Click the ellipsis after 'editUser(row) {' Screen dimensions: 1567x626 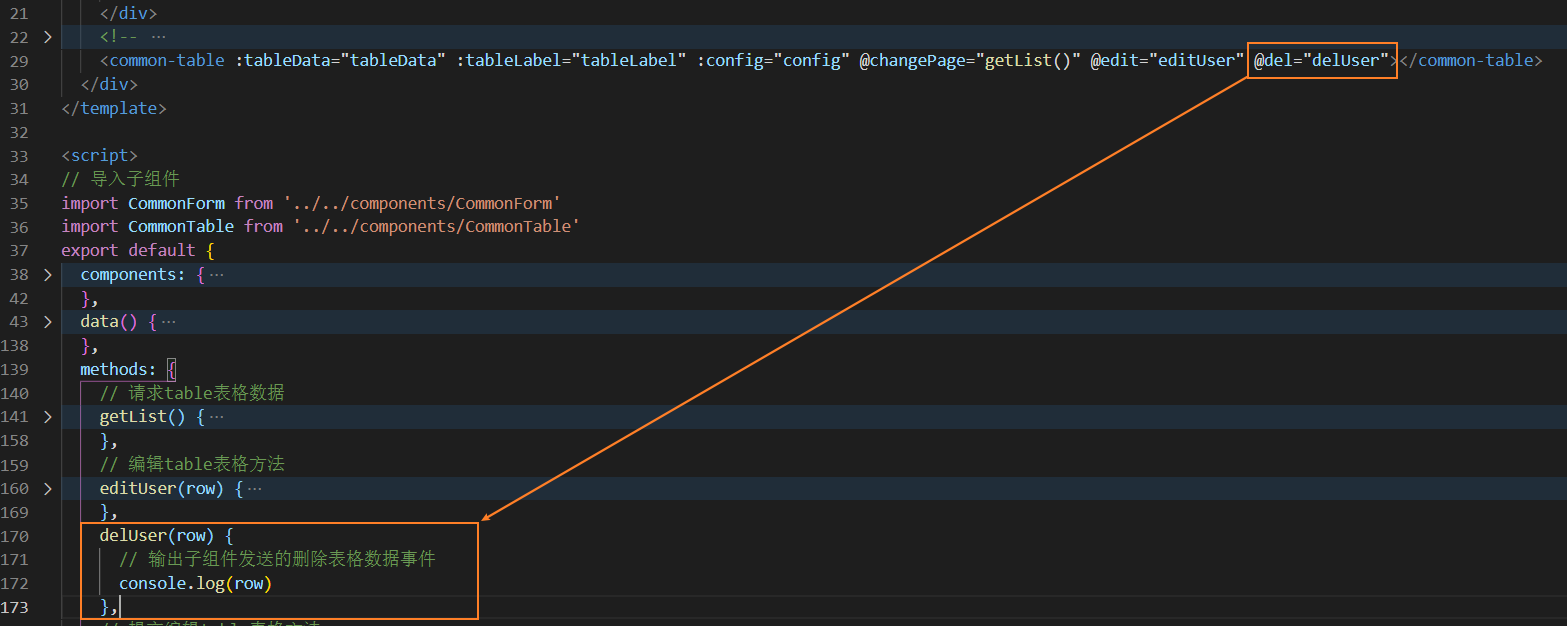tap(255, 489)
